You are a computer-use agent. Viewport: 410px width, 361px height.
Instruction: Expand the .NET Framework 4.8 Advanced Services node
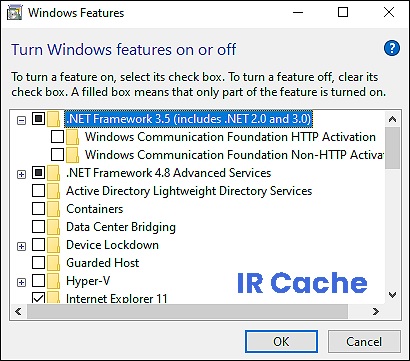pyautogui.click(x=21, y=174)
